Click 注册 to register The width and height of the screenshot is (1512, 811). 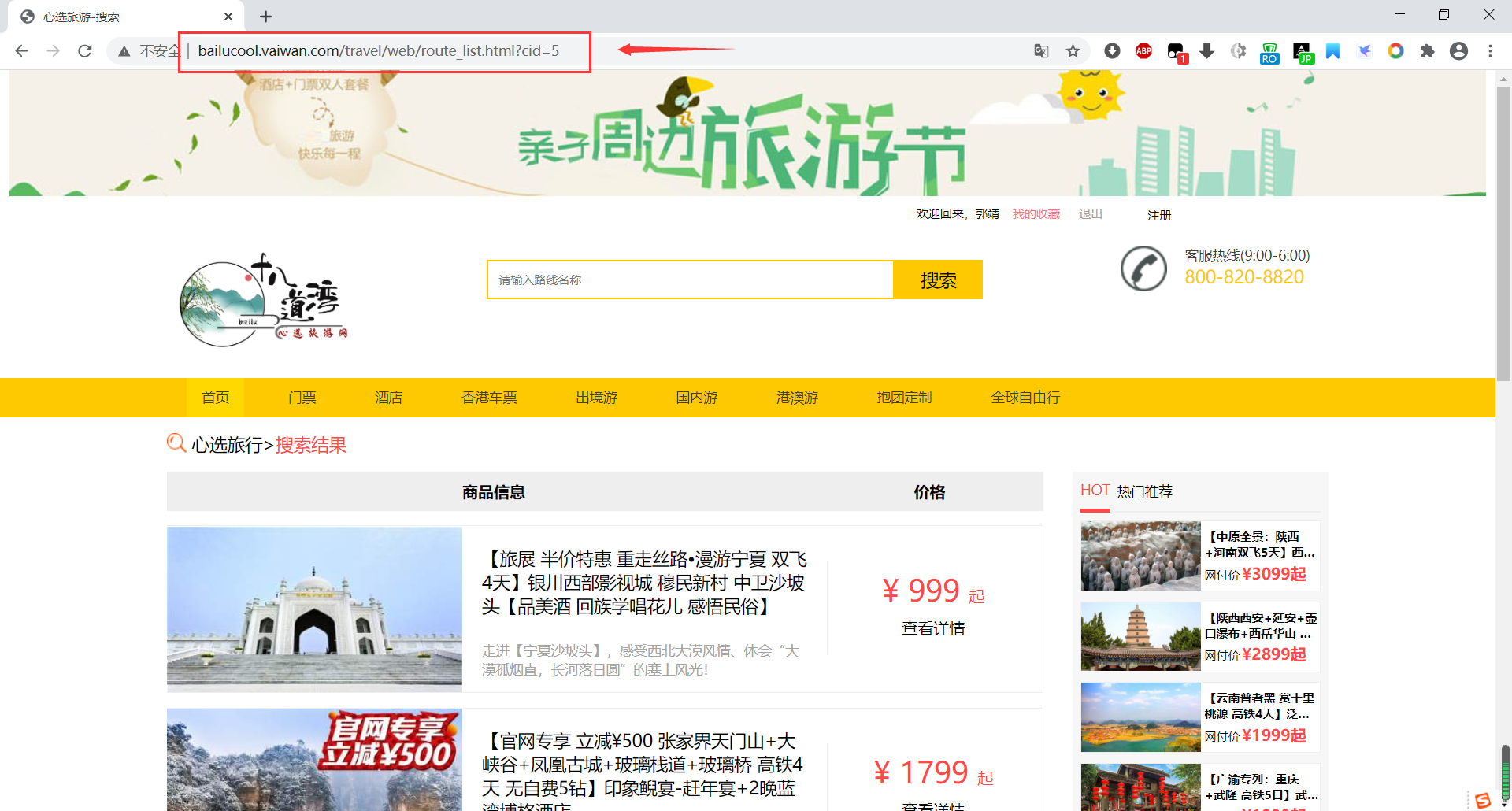pos(1158,215)
